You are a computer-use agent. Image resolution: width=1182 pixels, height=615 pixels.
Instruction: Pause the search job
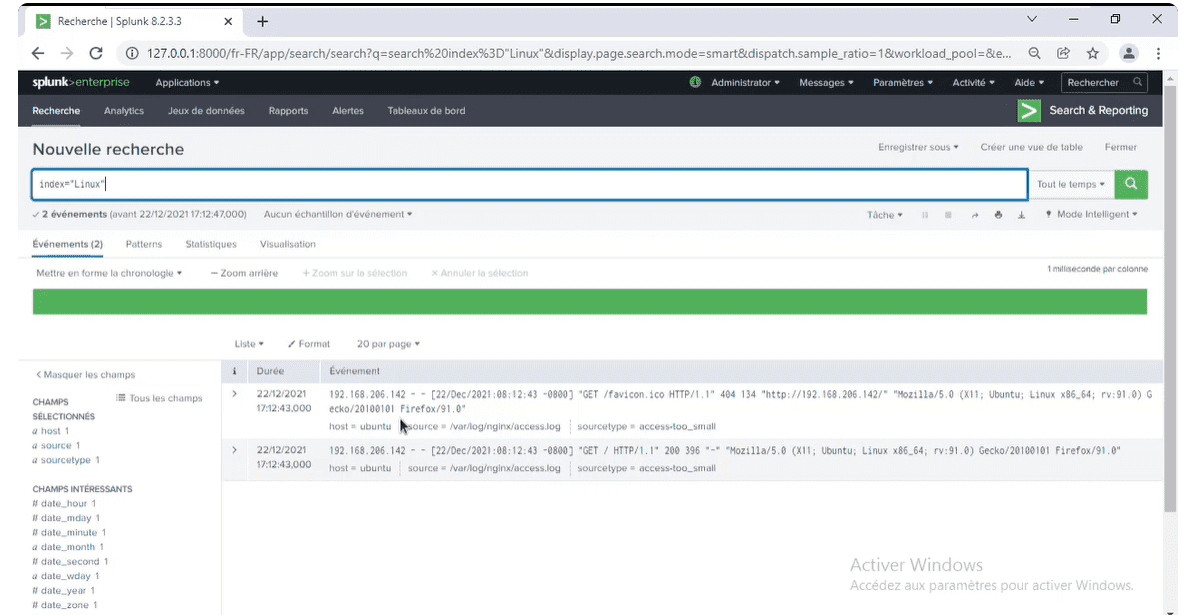tap(925, 215)
